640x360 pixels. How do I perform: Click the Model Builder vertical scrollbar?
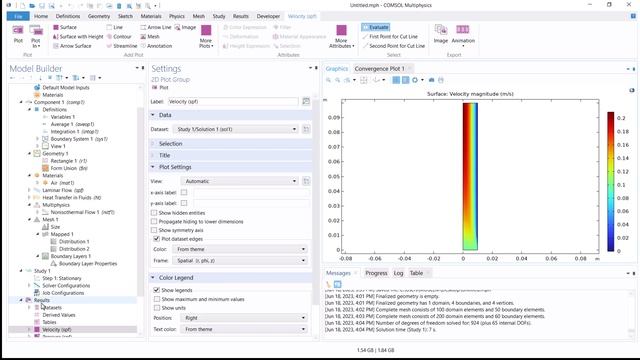(x=140, y=202)
